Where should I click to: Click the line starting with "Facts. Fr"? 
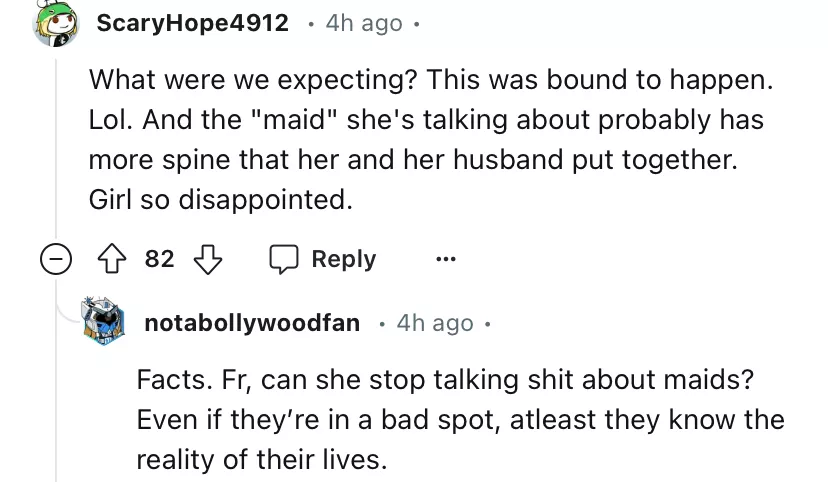pyautogui.click(x=441, y=381)
